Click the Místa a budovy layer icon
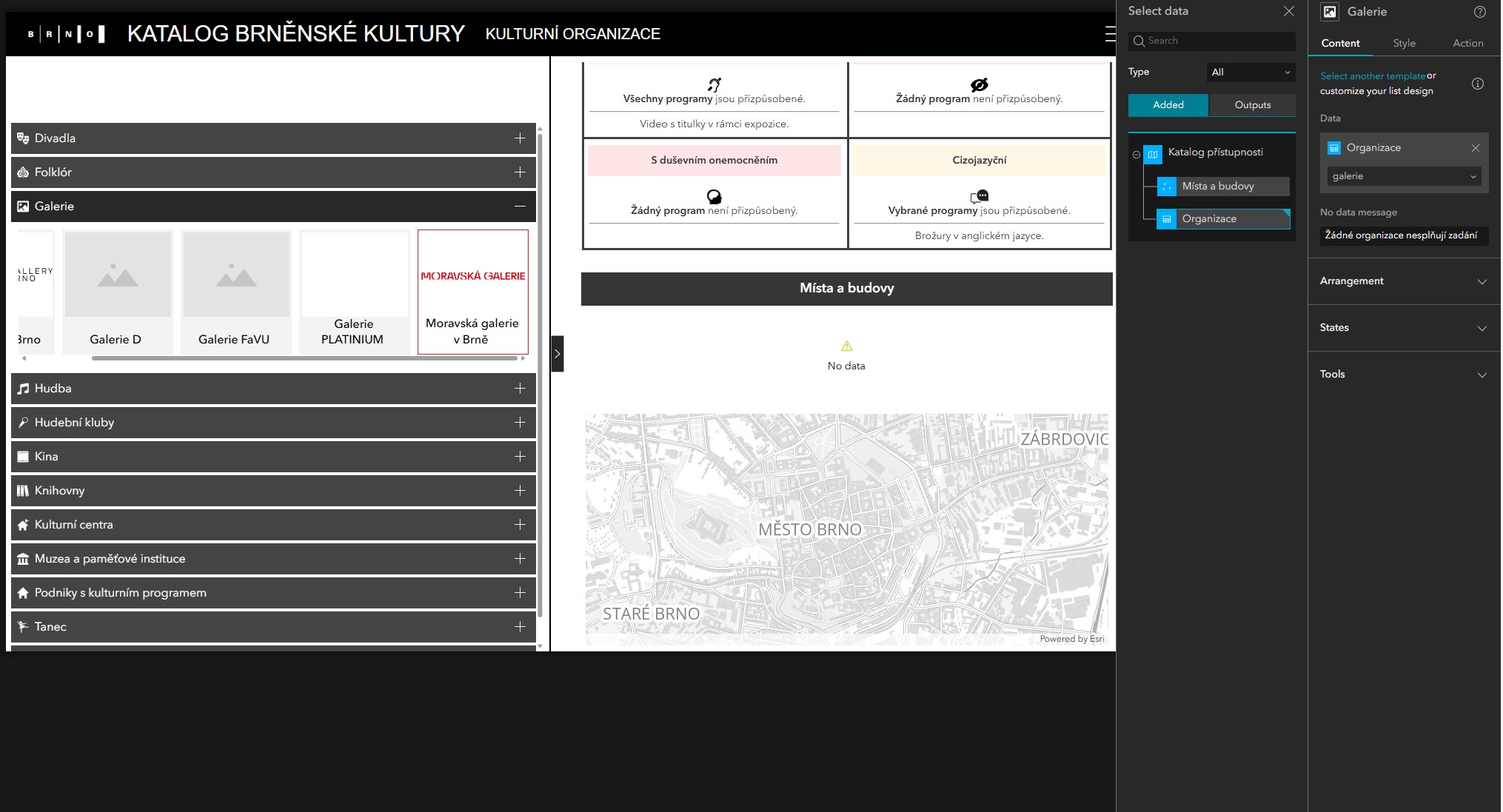 coord(1167,187)
